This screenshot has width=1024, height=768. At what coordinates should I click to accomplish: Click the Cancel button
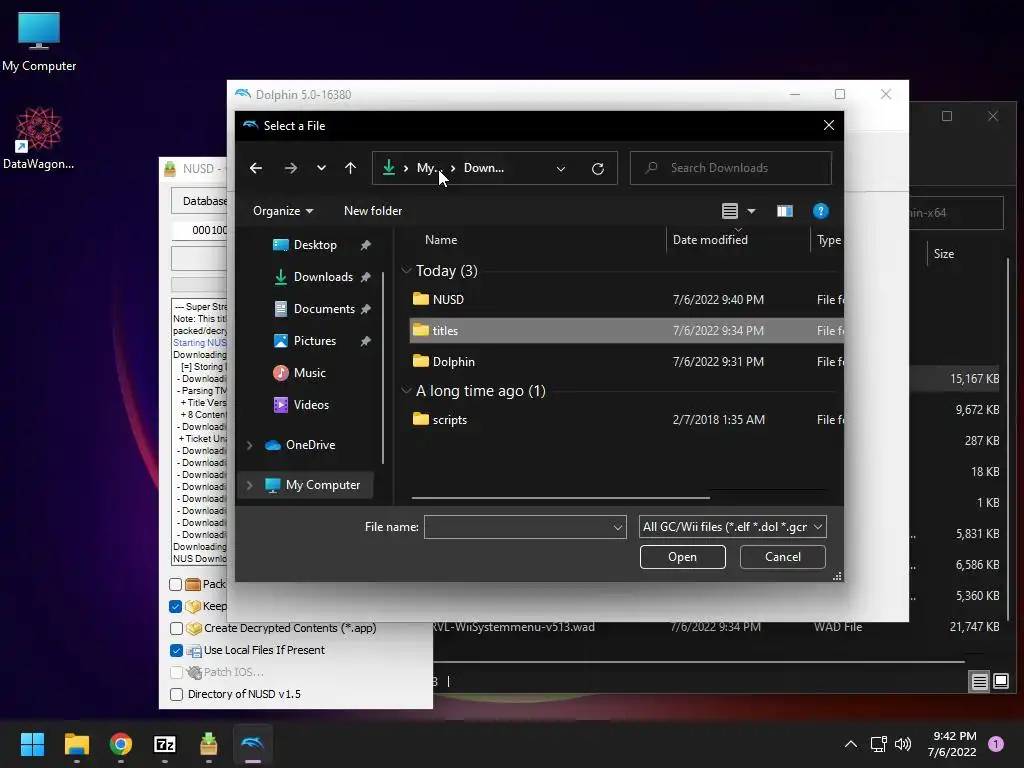click(x=782, y=557)
